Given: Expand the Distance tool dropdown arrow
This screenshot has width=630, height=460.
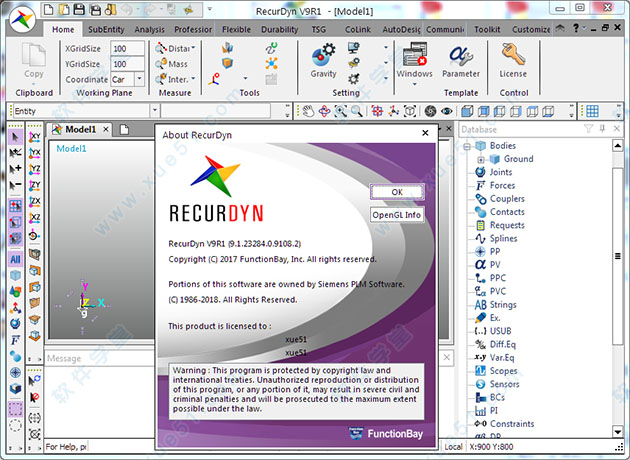Looking at the screenshot, I should 193,48.
